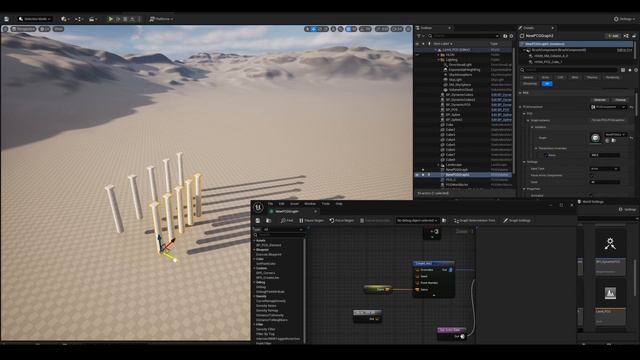
Task: Open the Outliner filter icon
Action: click(420, 36)
